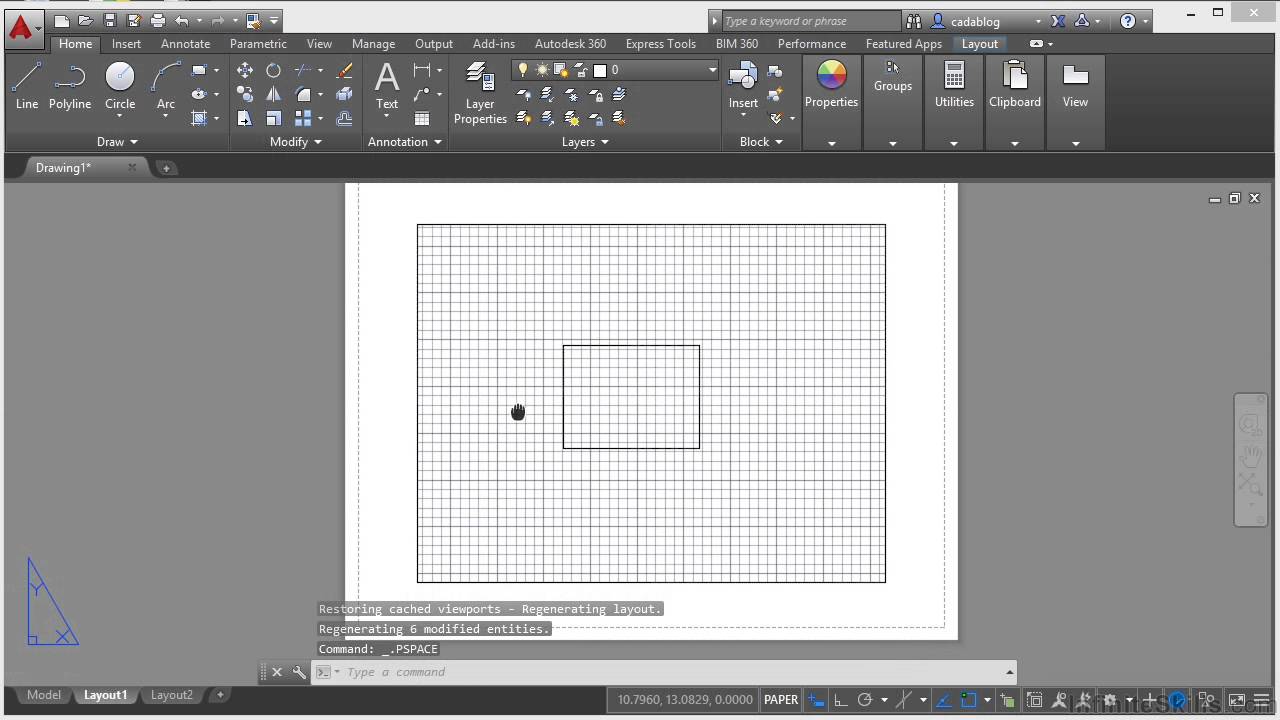This screenshot has width=1280, height=720.
Task: Open Layer Properties manager
Action: [480, 93]
